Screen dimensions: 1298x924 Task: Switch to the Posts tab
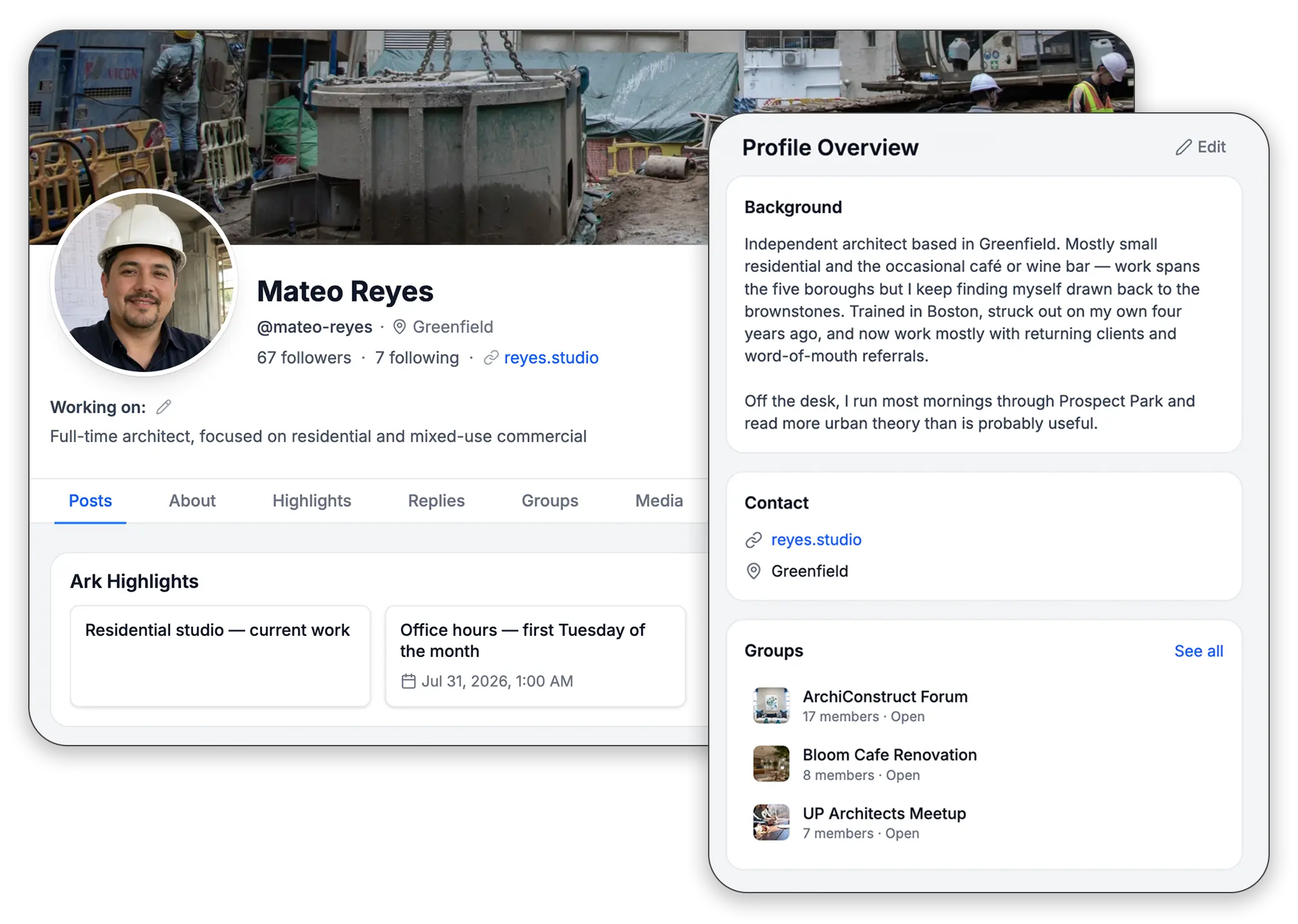pos(91,501)
